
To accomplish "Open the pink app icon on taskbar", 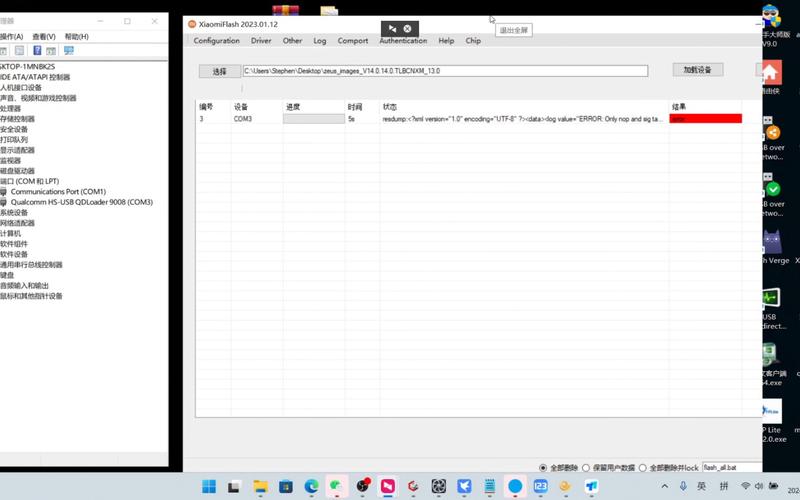I will pos(388,486).
